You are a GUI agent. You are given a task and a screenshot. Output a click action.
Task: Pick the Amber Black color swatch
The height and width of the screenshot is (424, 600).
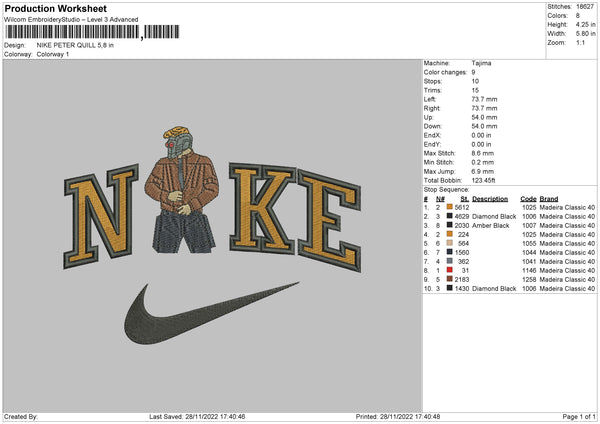pyautogui.click(x=450, y=225)
